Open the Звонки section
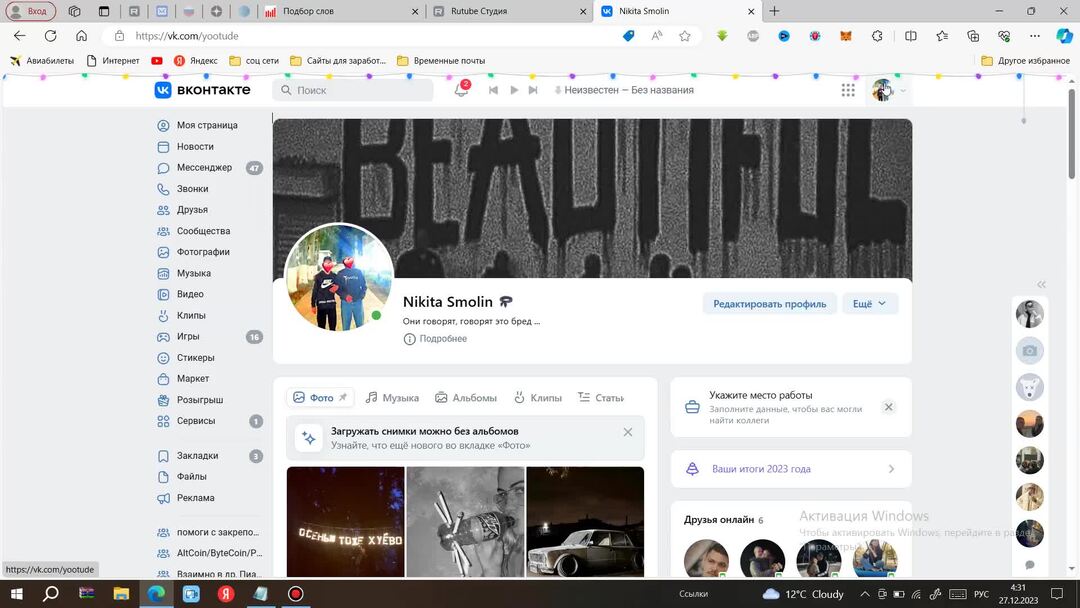The height and width of the screenshot is (608, 1080). pyautogui.click(x=183, y=189)
